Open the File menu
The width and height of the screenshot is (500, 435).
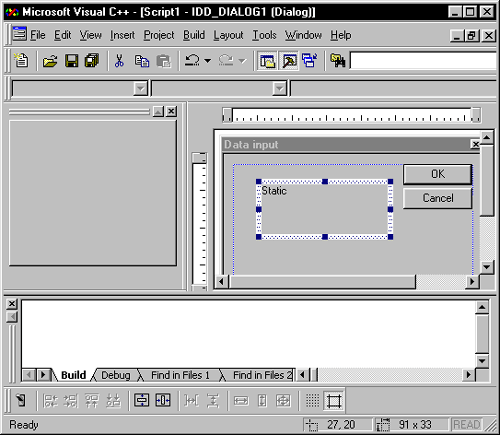[x=38, y=35]
